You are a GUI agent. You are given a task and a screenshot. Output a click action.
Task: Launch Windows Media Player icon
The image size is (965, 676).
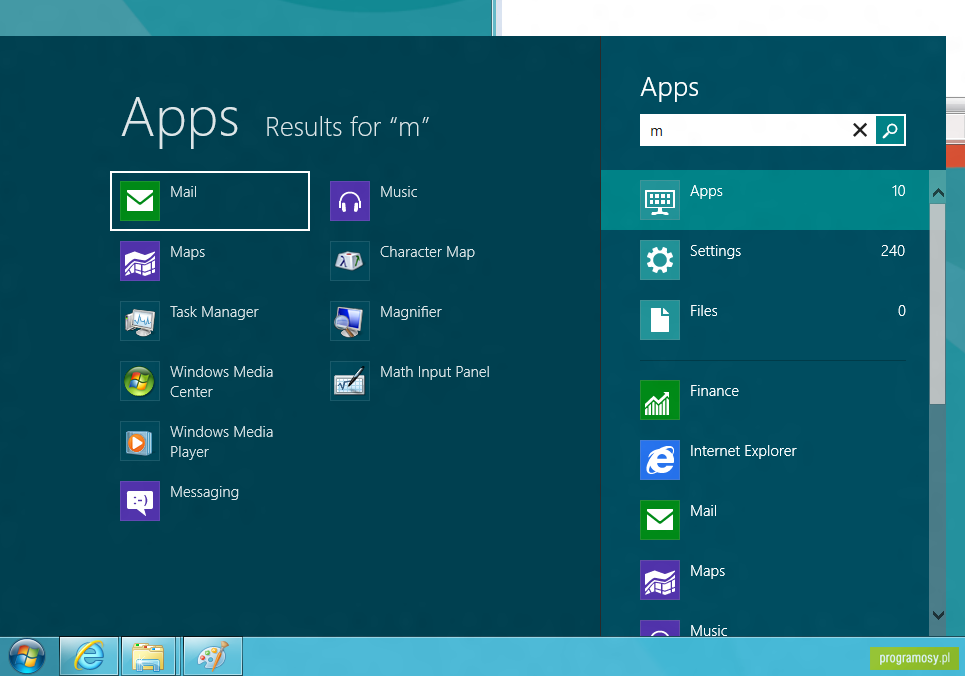(x=140, y=441)
